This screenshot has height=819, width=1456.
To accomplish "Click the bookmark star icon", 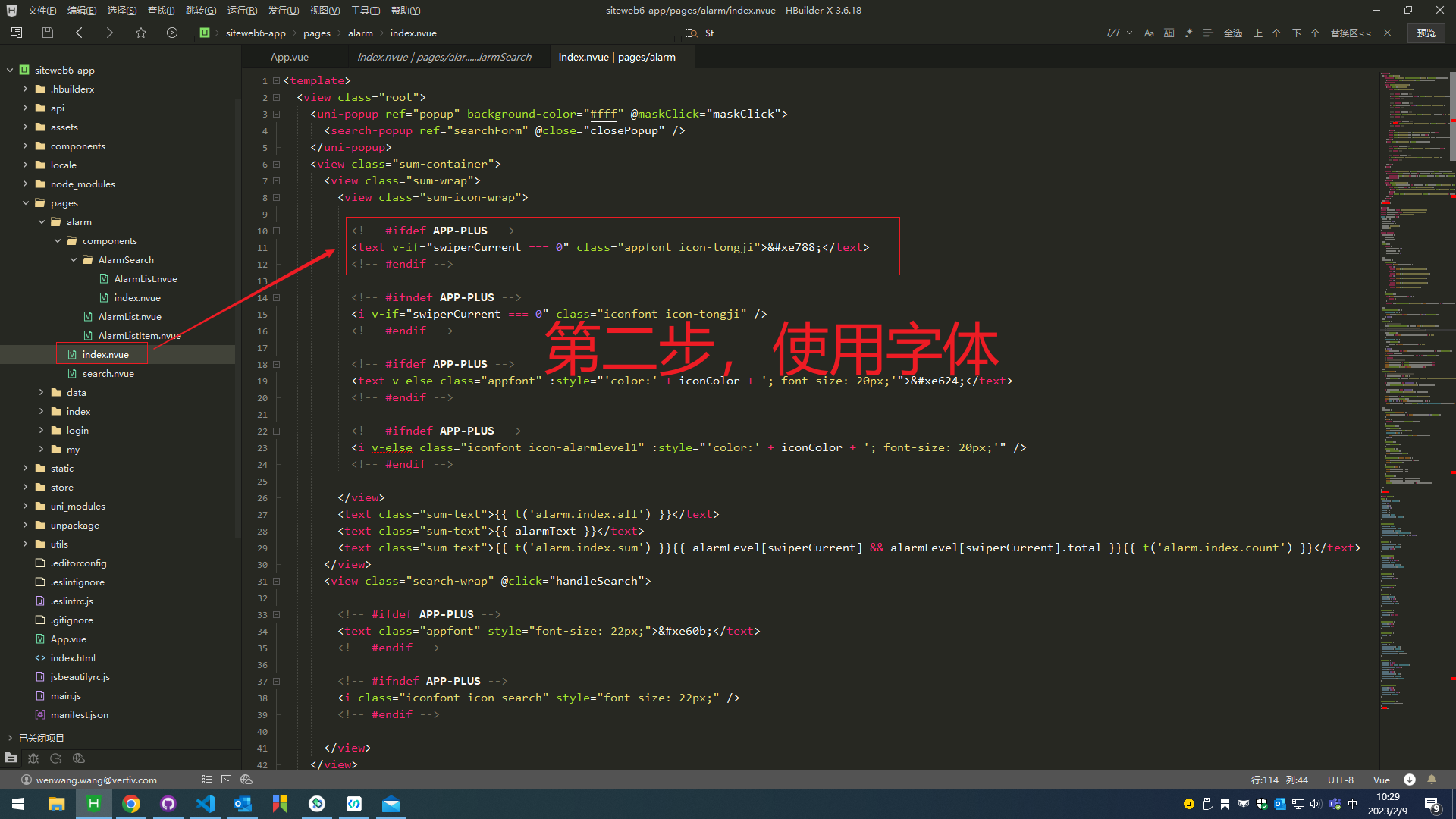I will (141, 33).
